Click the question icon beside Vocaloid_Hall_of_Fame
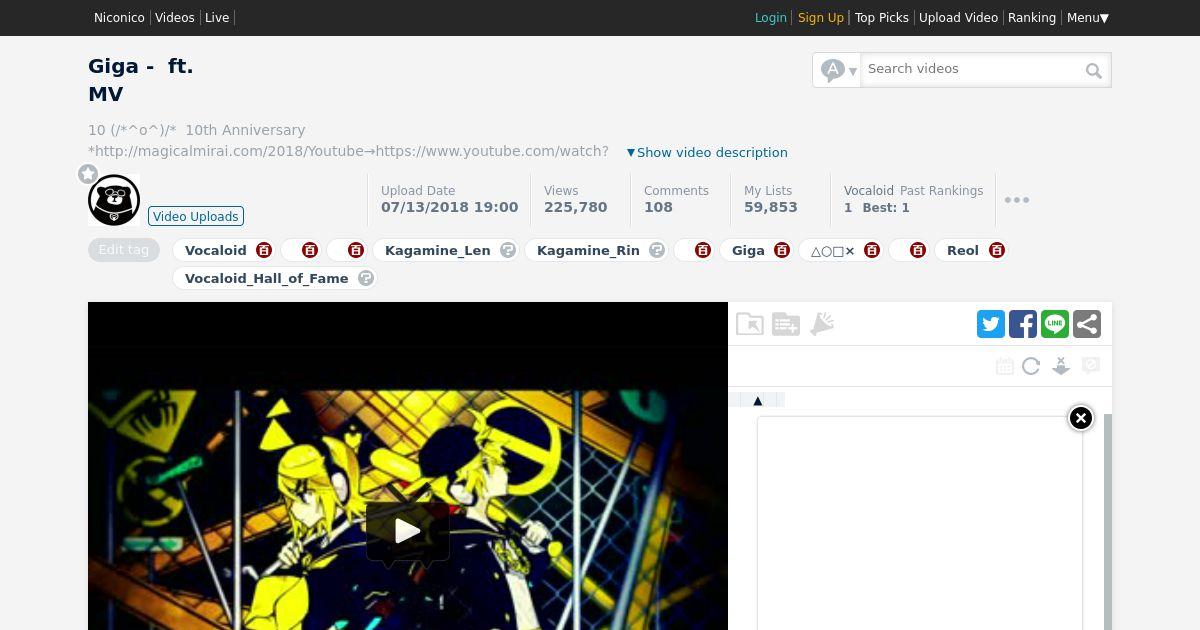The height and width of the screenshot is (630, 1200). pos(366,278)
